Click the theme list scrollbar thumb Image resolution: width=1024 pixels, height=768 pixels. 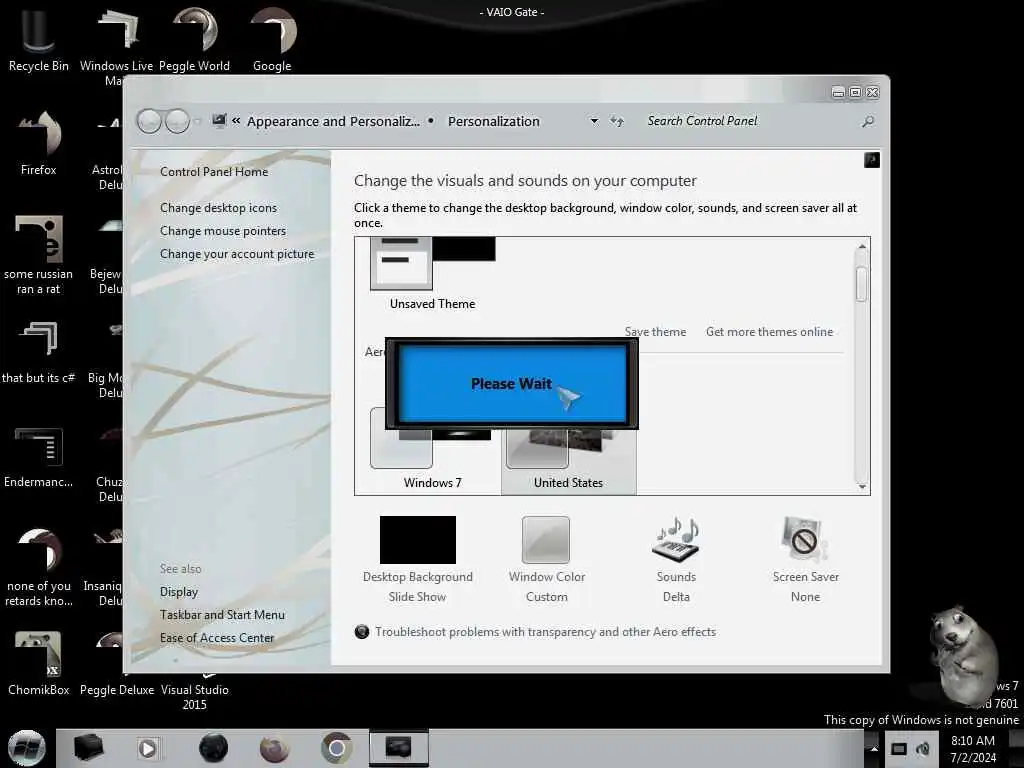tap(861, 284)
